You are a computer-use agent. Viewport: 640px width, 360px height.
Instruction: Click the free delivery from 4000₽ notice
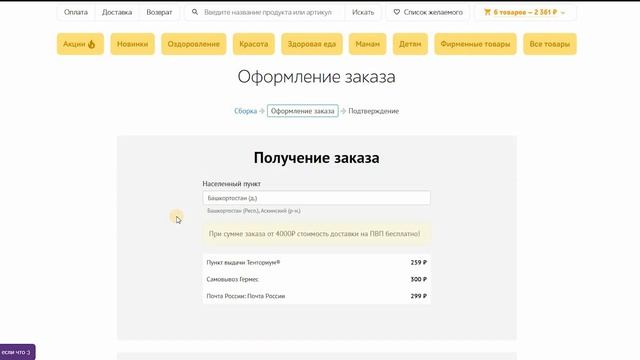coord(316,234)
